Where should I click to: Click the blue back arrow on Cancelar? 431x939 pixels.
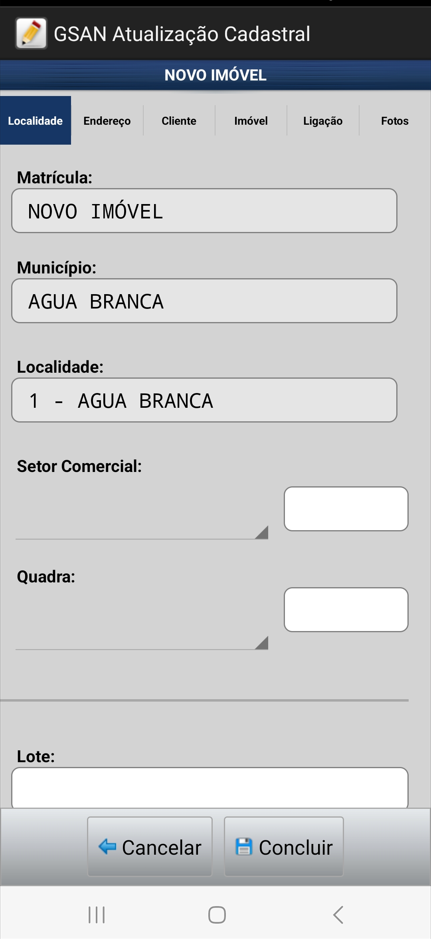[x=107, y=847]
